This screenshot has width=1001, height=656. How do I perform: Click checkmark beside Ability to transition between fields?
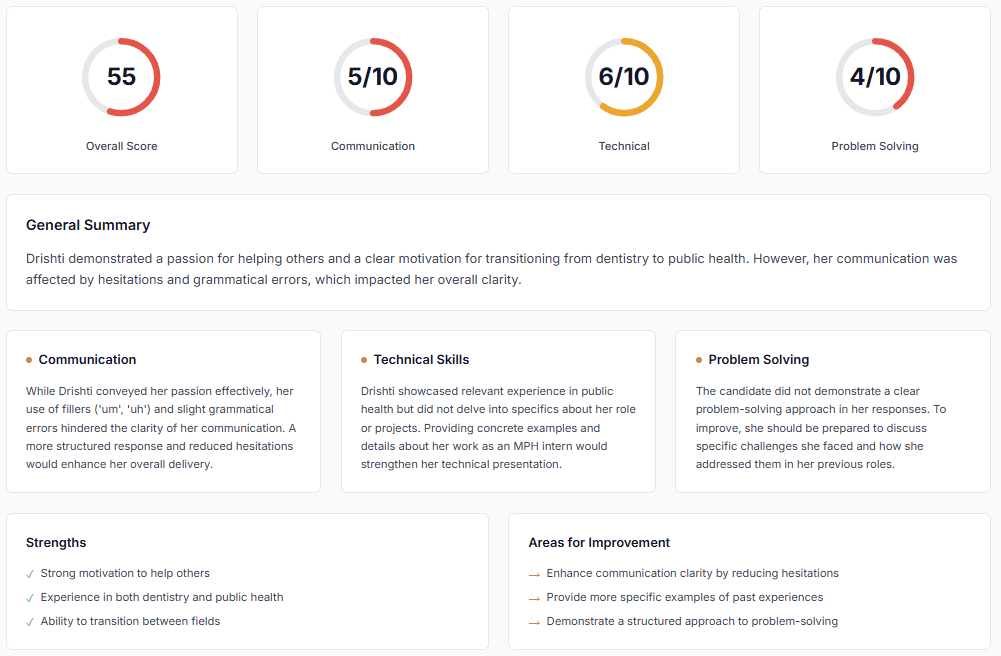[x=30, y=622]
